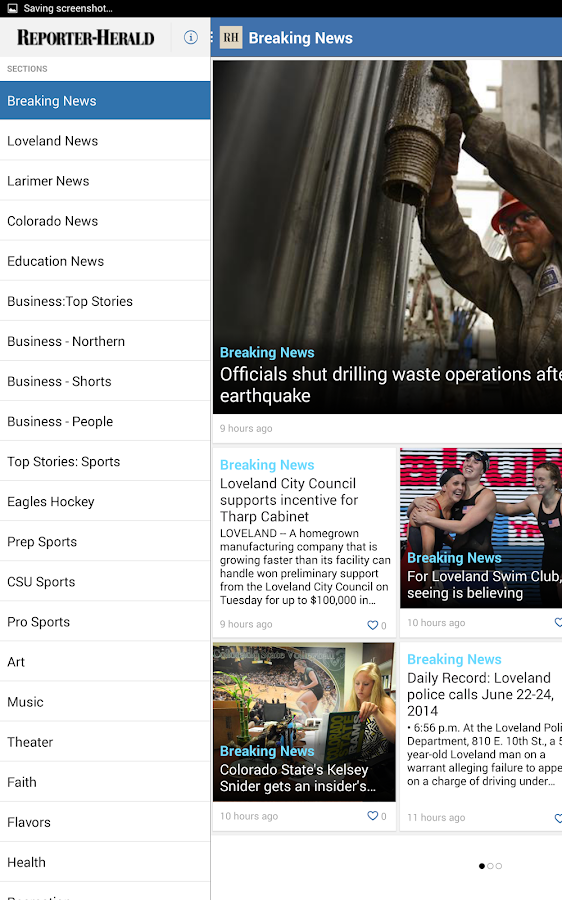Tap the first page indicator dot

482,866
